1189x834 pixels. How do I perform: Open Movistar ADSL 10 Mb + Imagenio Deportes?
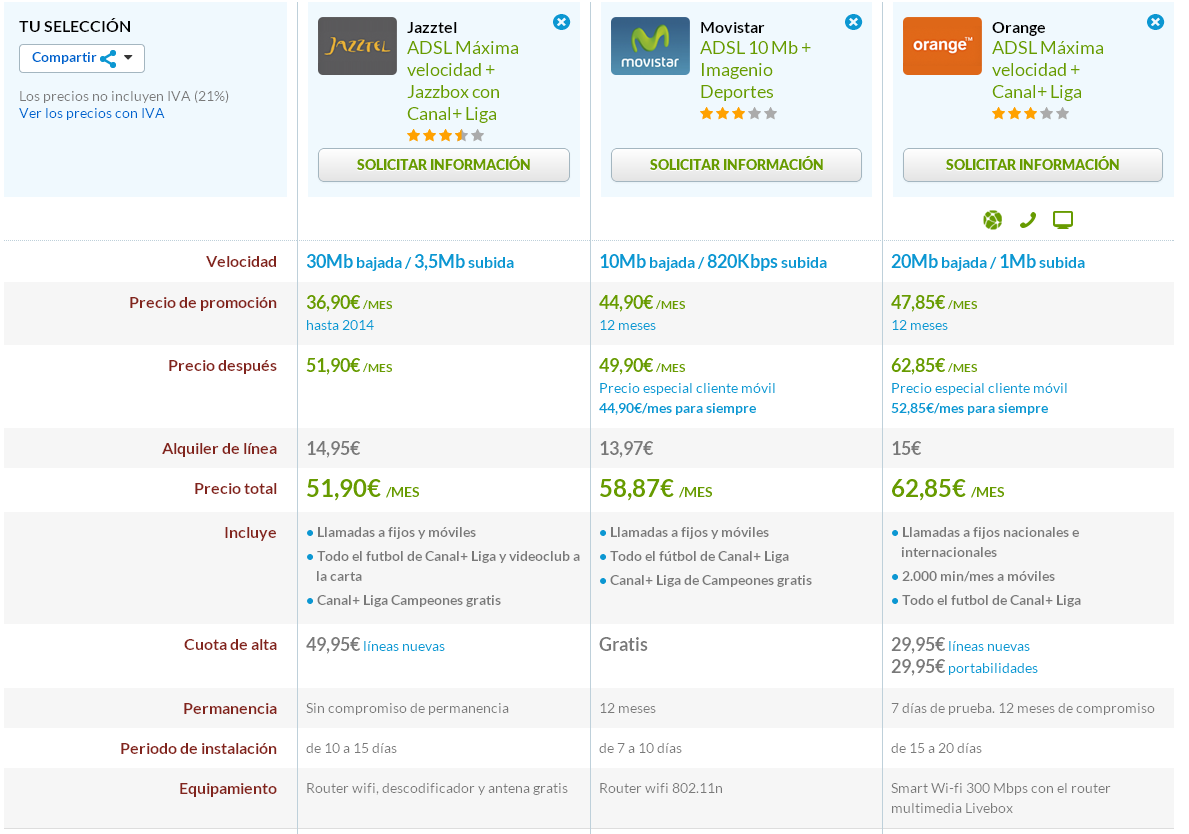pyautogui.click(x=755, y=70)
